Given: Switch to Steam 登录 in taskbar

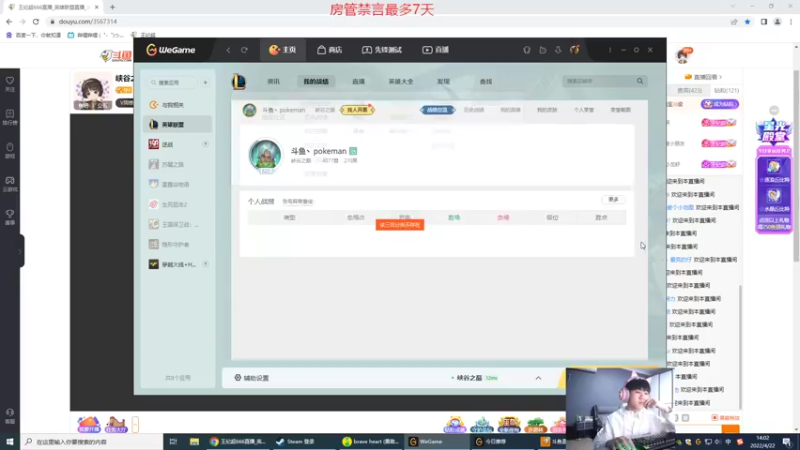Looking at the screenshot, I should tap(303, 442).
